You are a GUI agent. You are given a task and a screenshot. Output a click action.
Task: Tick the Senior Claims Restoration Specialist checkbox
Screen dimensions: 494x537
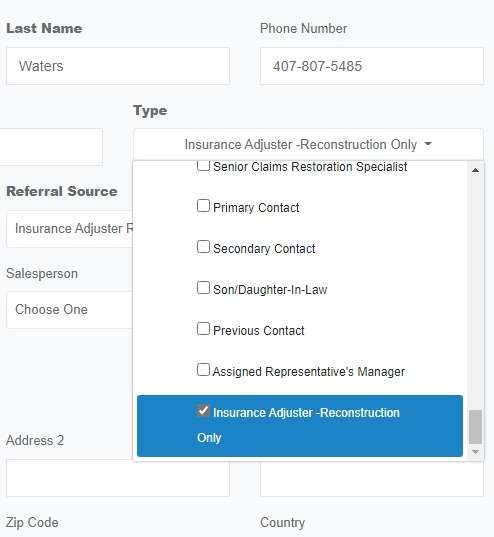tap(203, 166)
